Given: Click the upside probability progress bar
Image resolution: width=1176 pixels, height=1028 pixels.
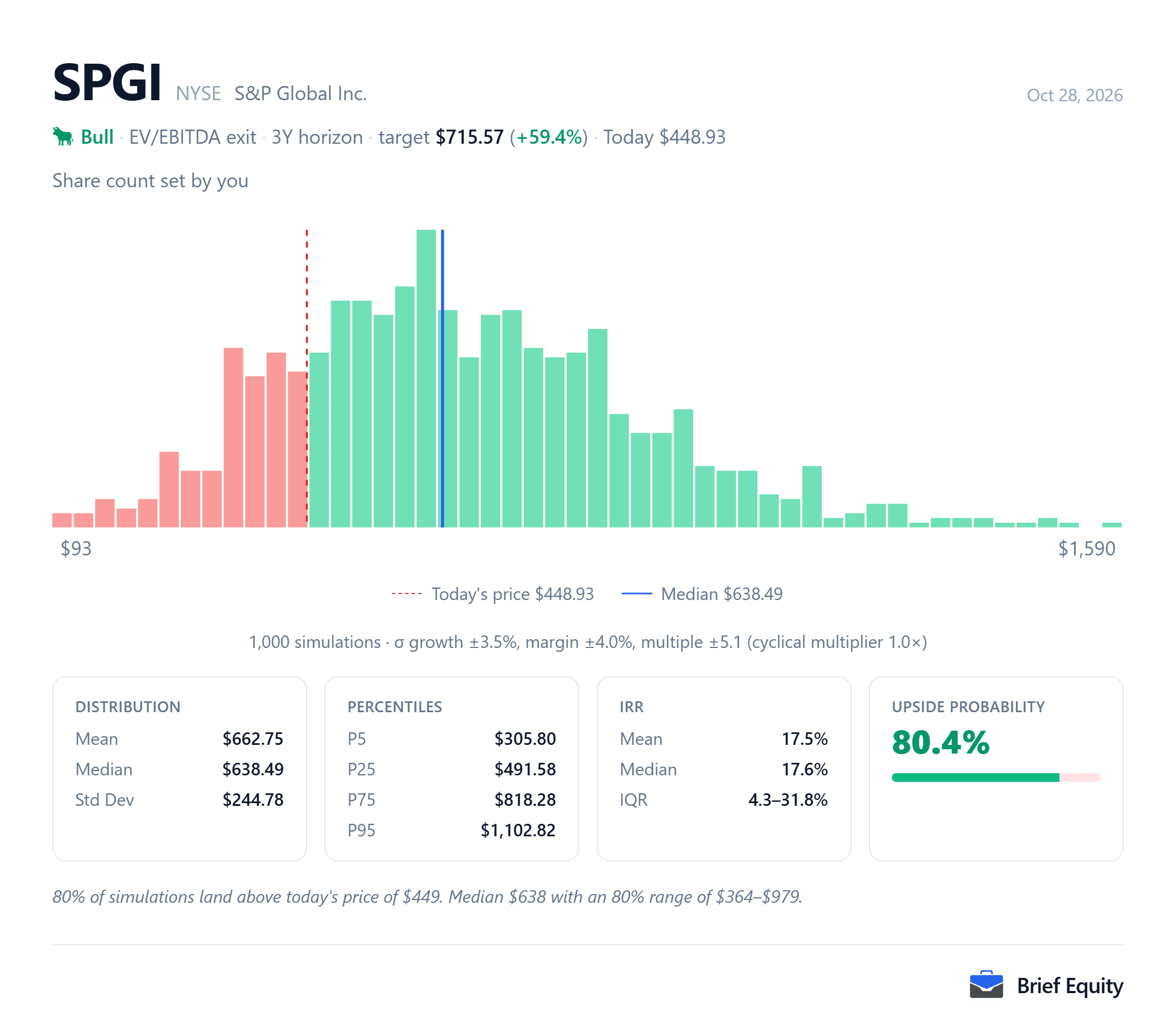Looking at the screenshot, I should coord(996,778).
